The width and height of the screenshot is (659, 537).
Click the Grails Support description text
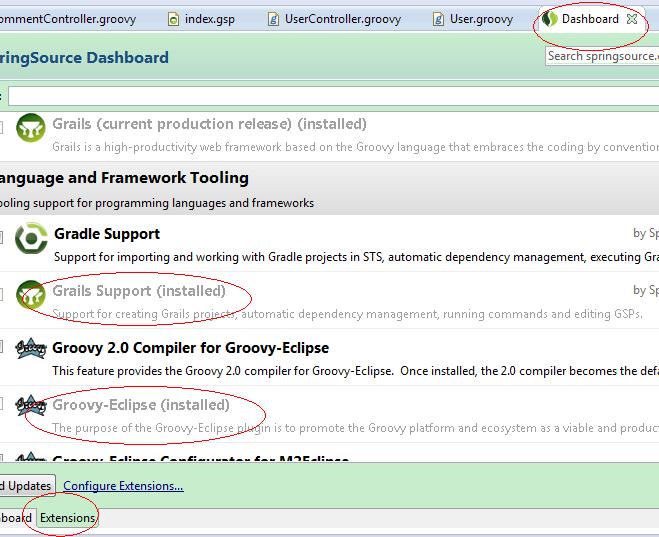[348, 314]
